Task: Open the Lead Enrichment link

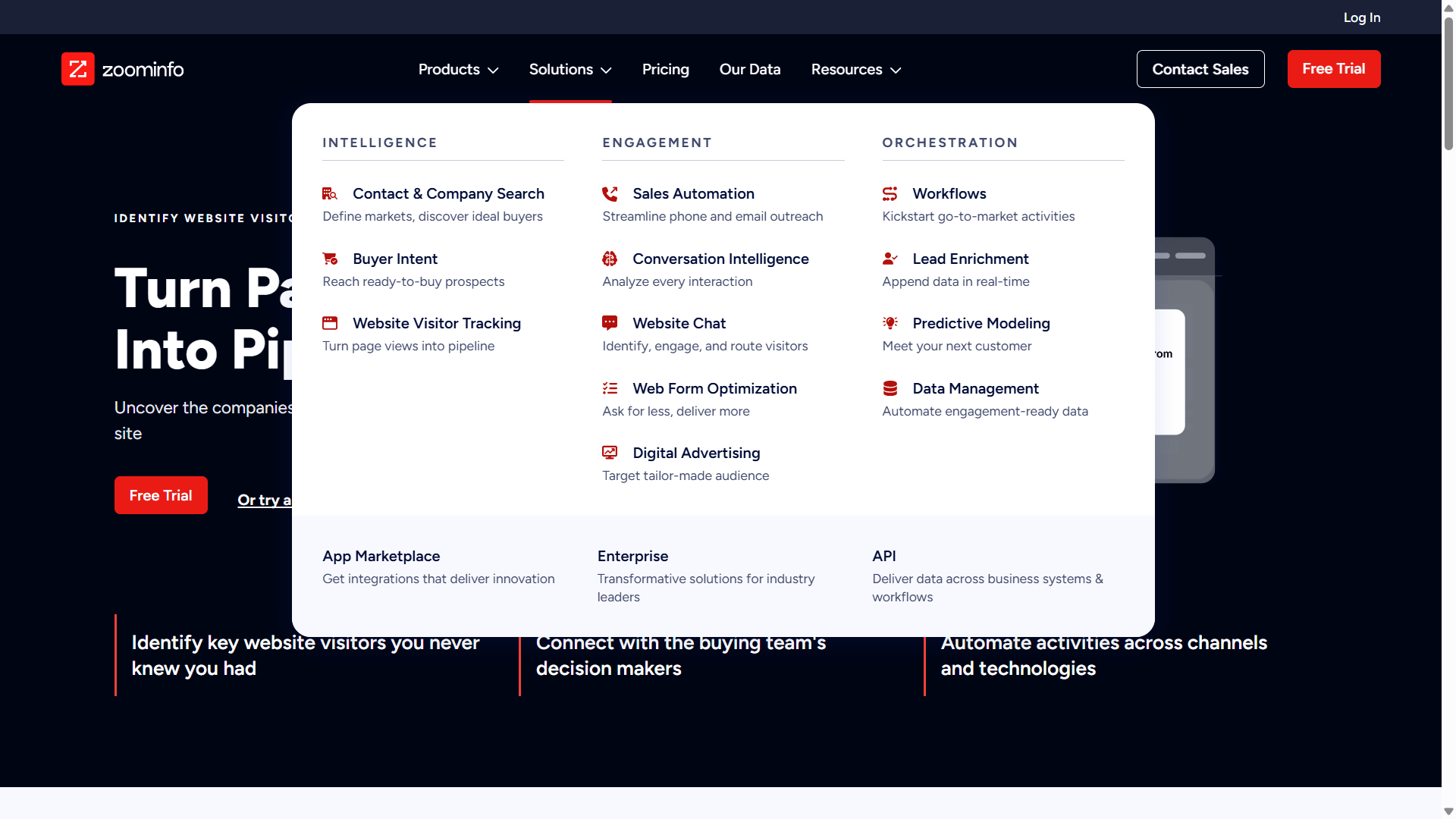Action: (x=971, y=259)
